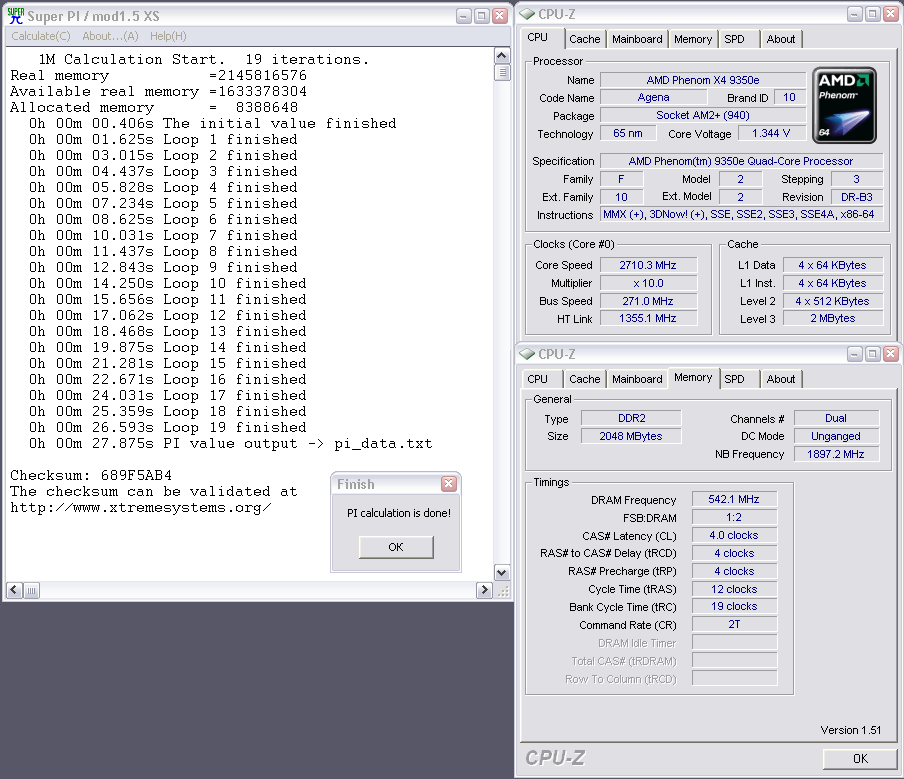Switch to Cache tab in top CPU-Z

tap(585, 39)
